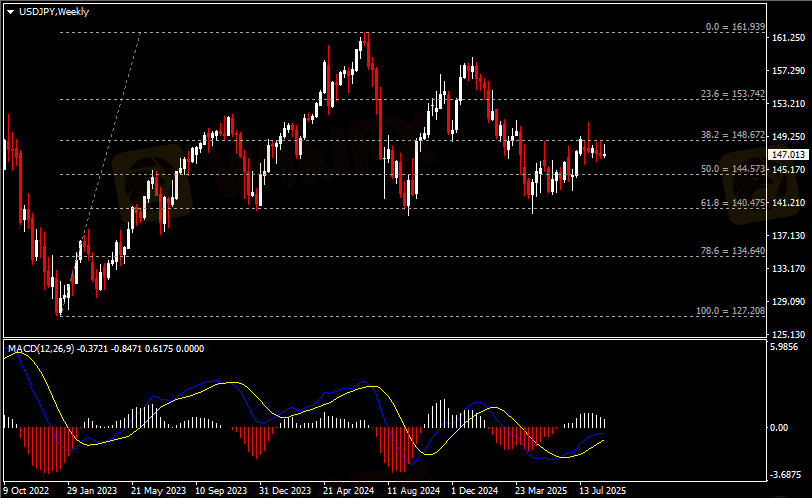812x498 pixels.
Task: Click the current price tag 147.013
Action: (x=789, y=155)
